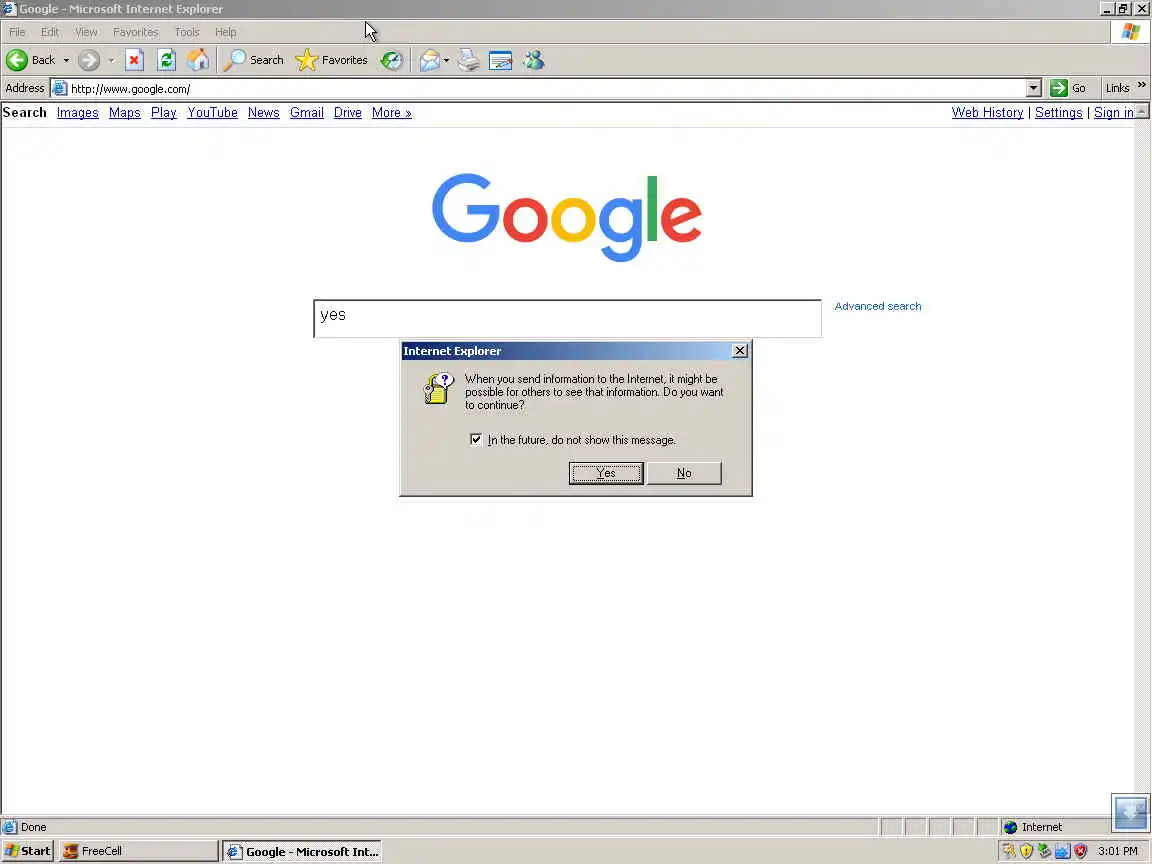The image size is (1152, 864).
Task: Open the File menu
Action: click(17, 32)
